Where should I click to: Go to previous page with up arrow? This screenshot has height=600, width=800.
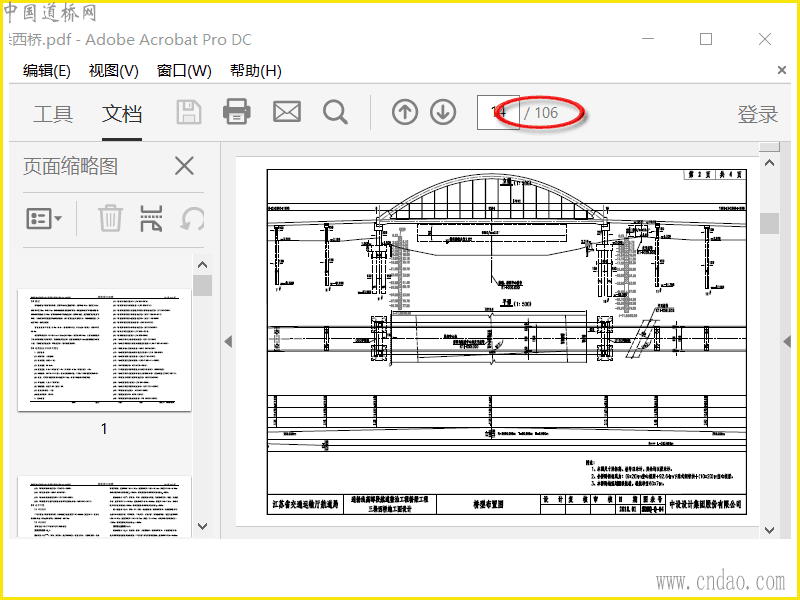point(405,112)
